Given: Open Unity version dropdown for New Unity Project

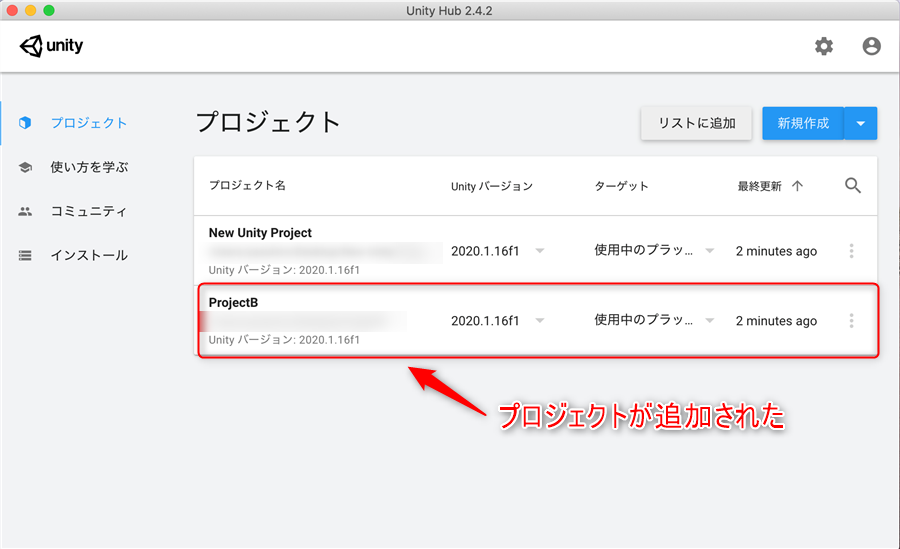Looking at the screenshot, I should 540,251.
